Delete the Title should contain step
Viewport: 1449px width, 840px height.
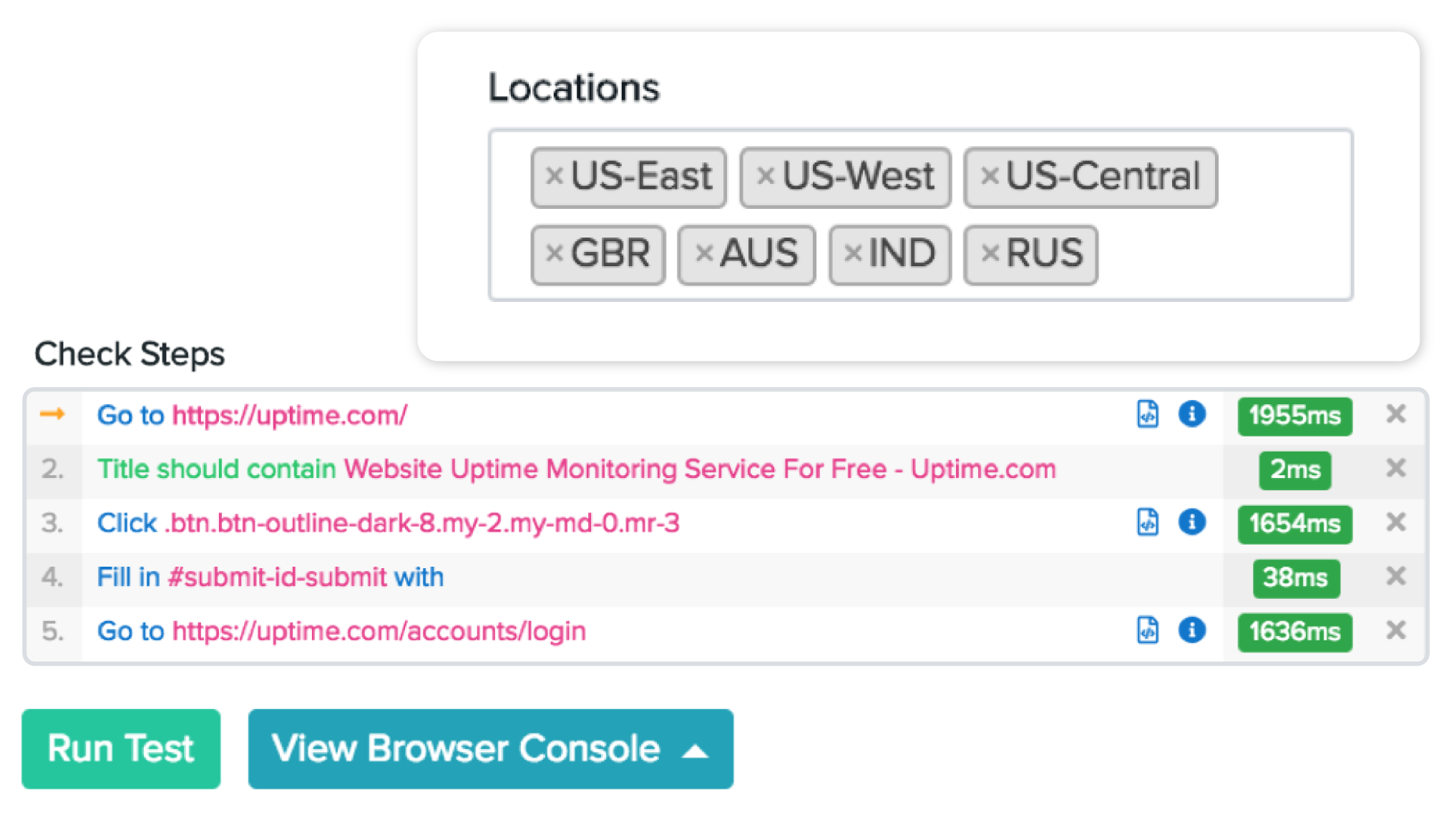[x=1395, y=468]
